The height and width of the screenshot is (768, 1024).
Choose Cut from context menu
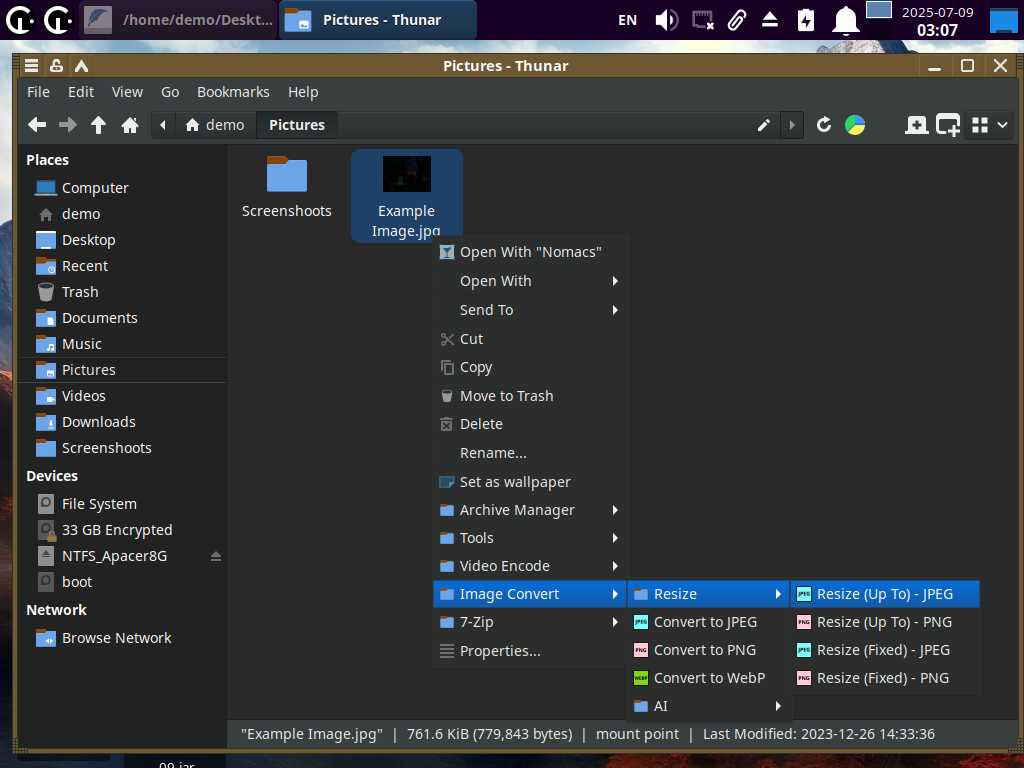click(x=530, y=339)
